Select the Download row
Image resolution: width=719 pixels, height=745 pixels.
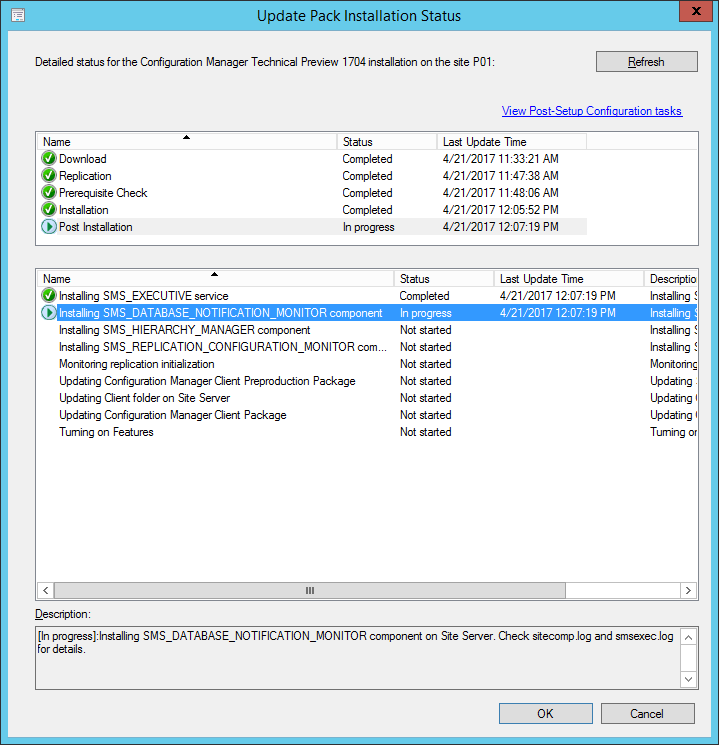314,159
